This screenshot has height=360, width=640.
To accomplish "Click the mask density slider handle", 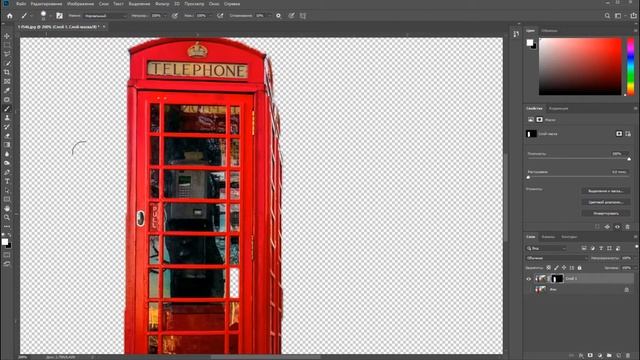I will tap(629, 159).
